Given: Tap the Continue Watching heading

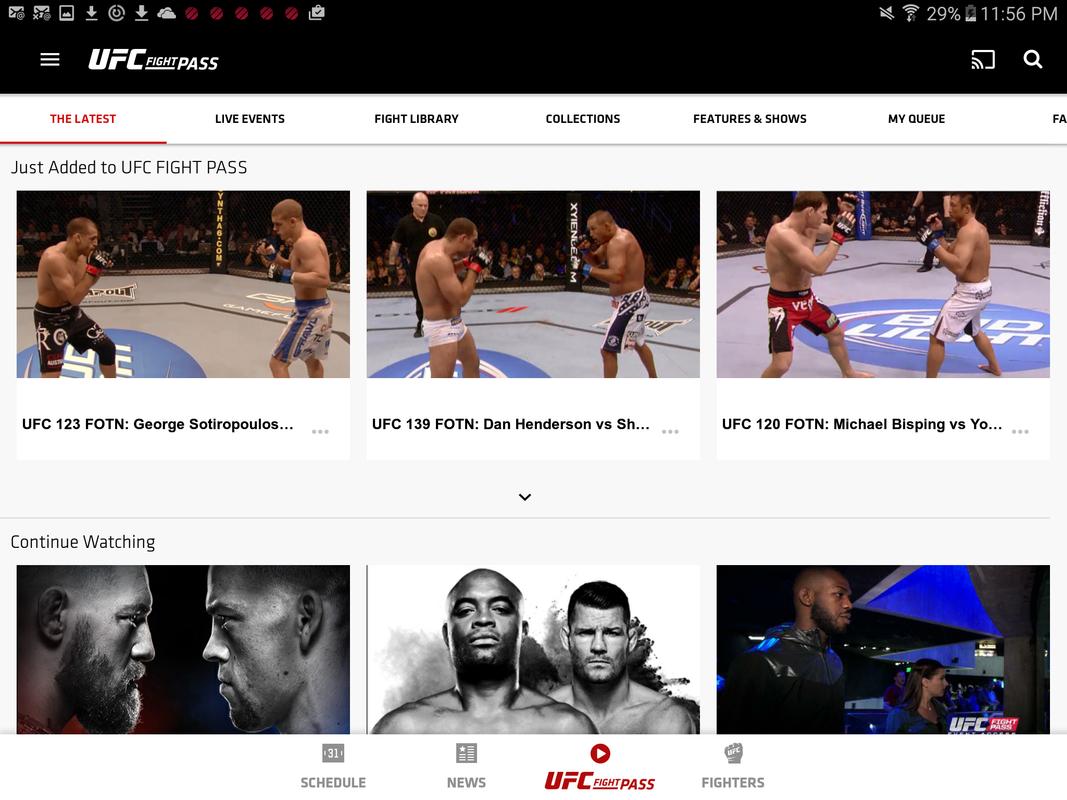Looking at the screenshot, I should click(x=83, y=541).
